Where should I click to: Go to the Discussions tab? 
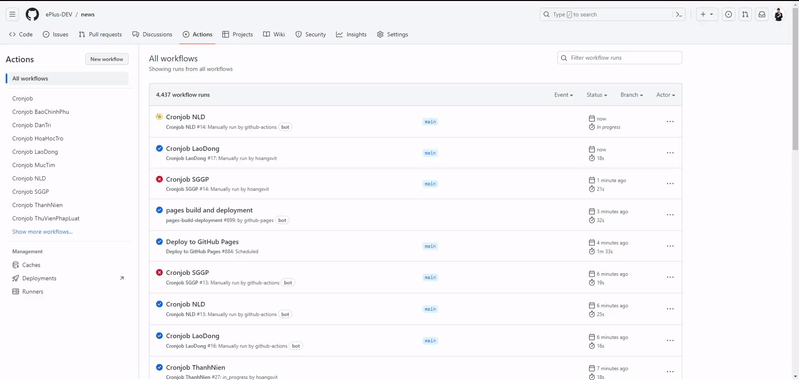tap(152, 35)
